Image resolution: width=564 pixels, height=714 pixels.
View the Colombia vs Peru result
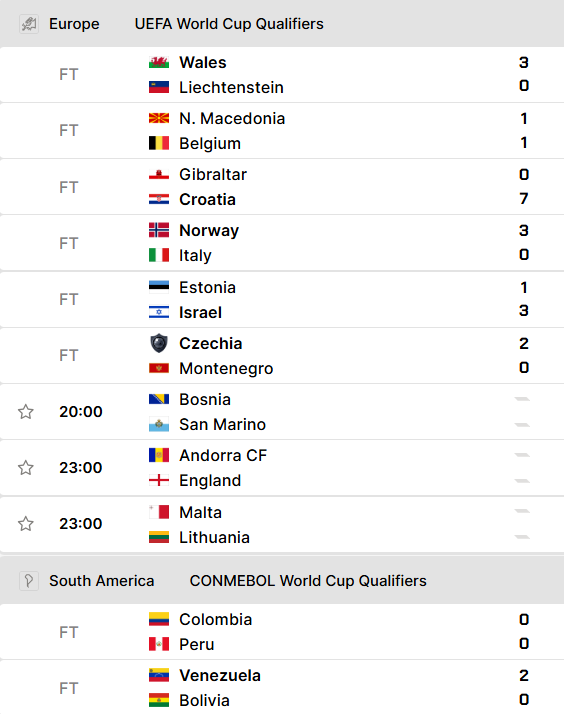tap(282, 632)
